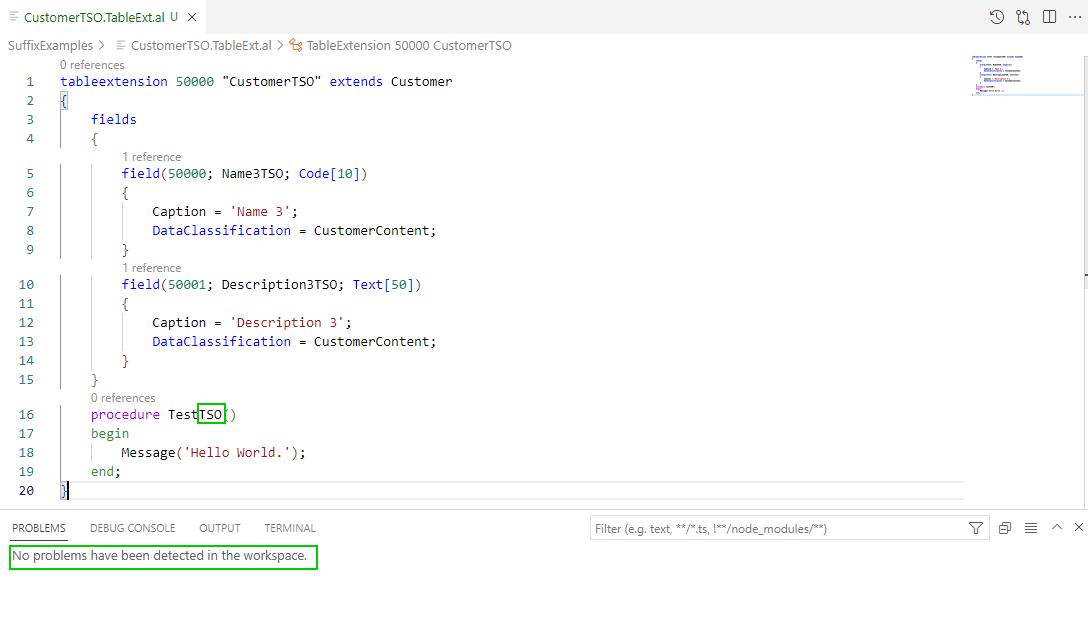This screenshot has width=1088, height=622.
Task: Split the editor to the right
Action: coord(1049,17)
